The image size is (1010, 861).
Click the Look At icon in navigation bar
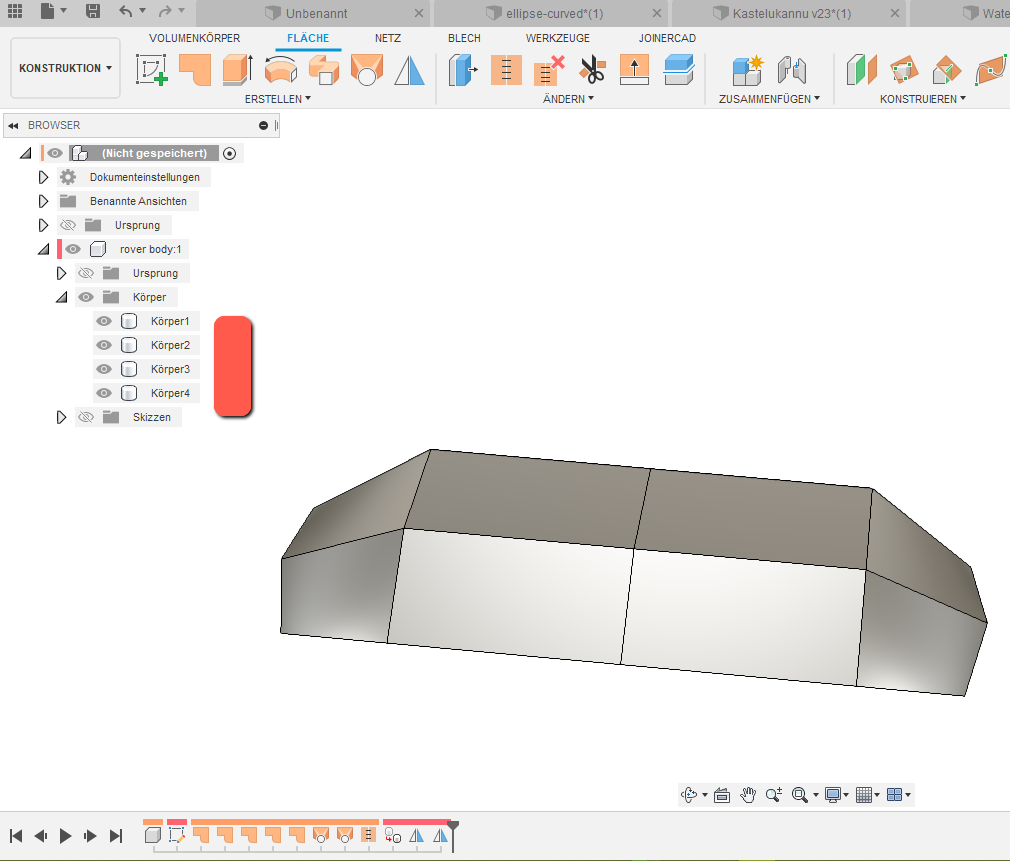tap(722, 795)
